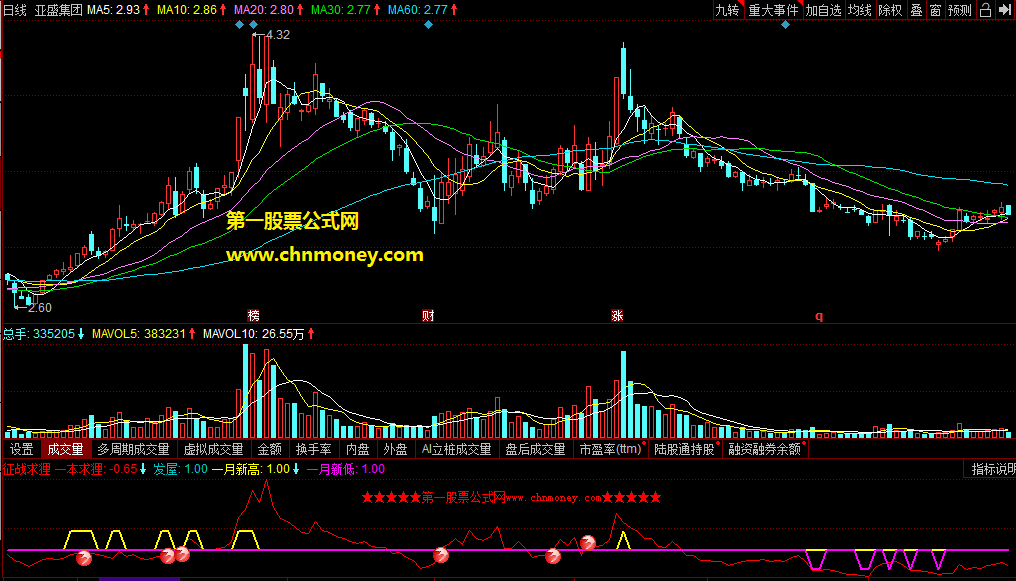Viewport: 1016px width, 581px height.
Task: Click the MAVOL10: 26.55万 label
Action: click(x=254, y=334)
